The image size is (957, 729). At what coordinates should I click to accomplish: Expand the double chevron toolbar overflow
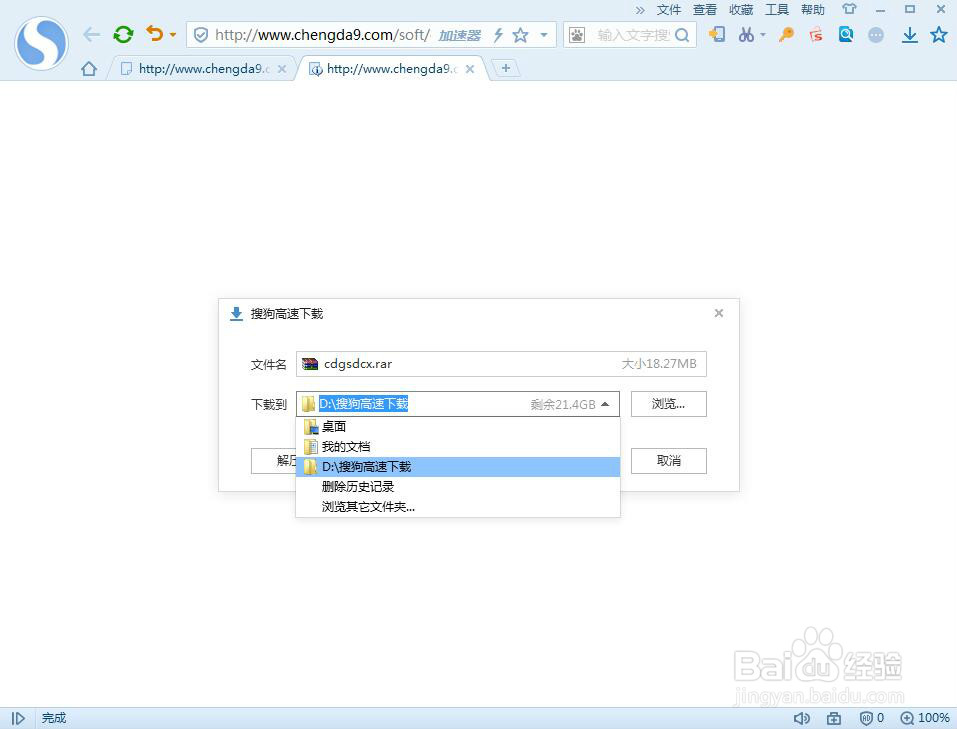(x=640, y=10)
